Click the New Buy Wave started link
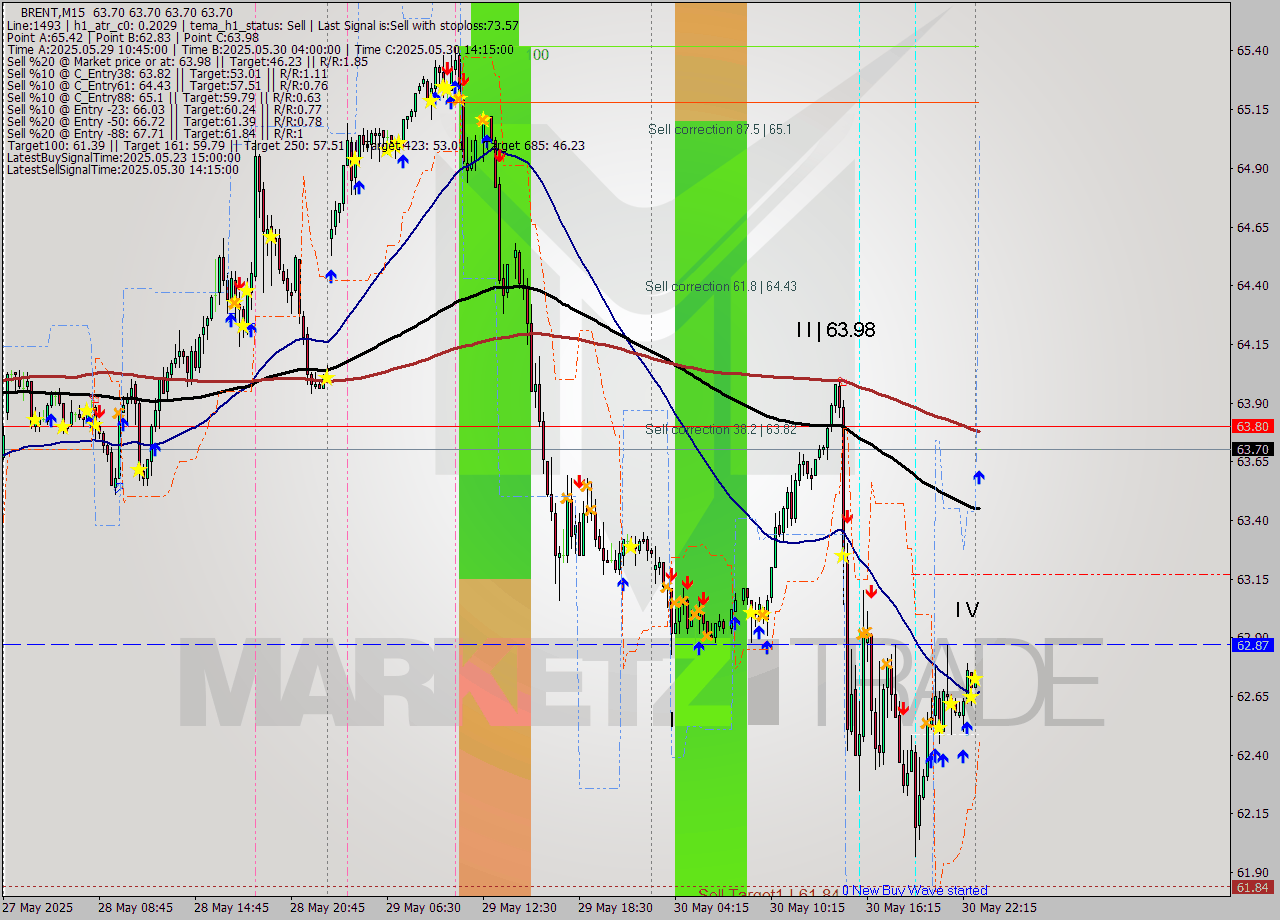This screenshot has height=920, width=1280. 916,890
